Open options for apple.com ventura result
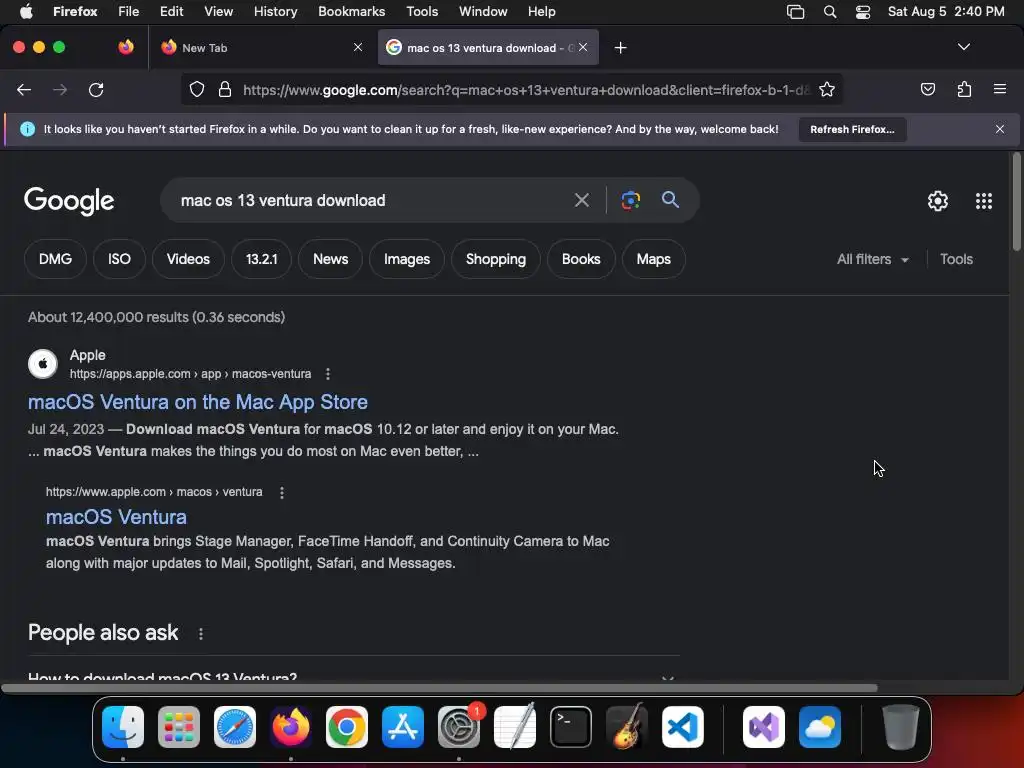Image resolution: width=1024 pixels, height=768 pixels. point(281,492)
